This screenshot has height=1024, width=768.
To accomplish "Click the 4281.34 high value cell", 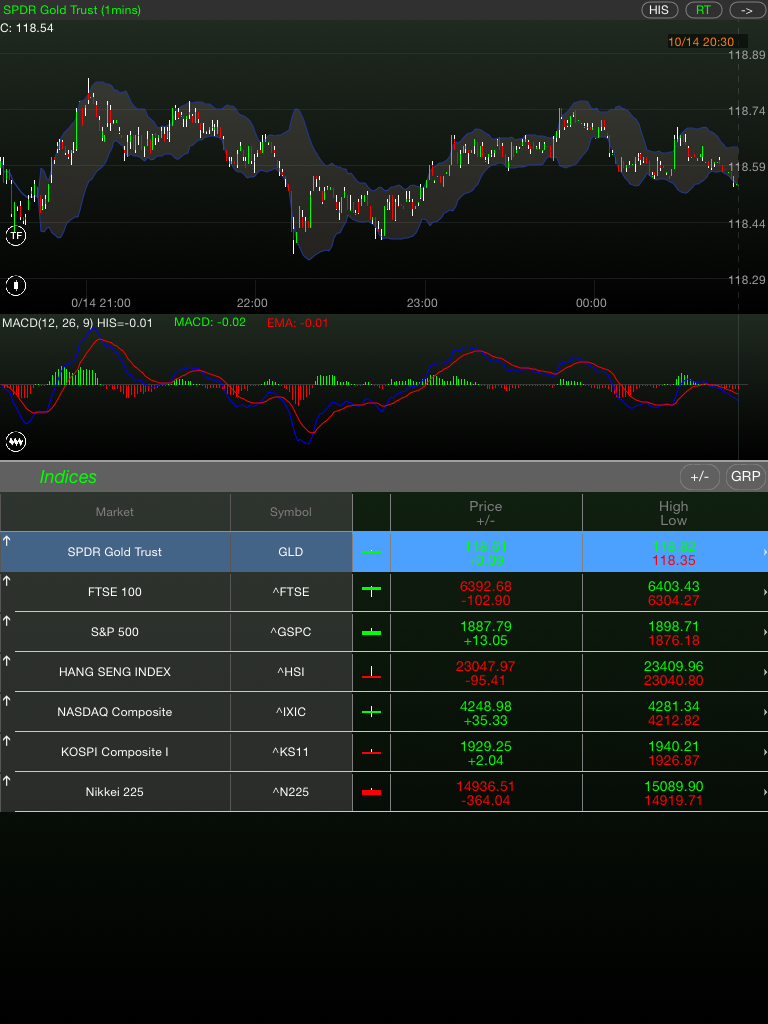I will (x=673, y=706).
